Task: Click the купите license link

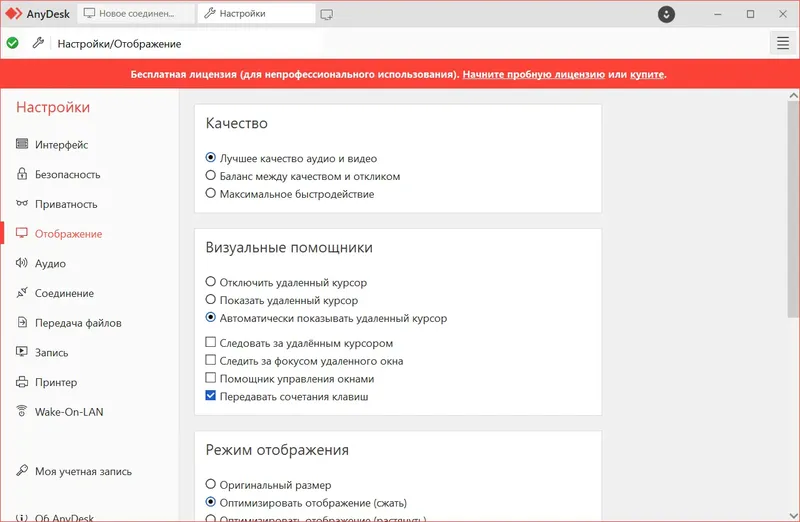Action: click(647, 74)
